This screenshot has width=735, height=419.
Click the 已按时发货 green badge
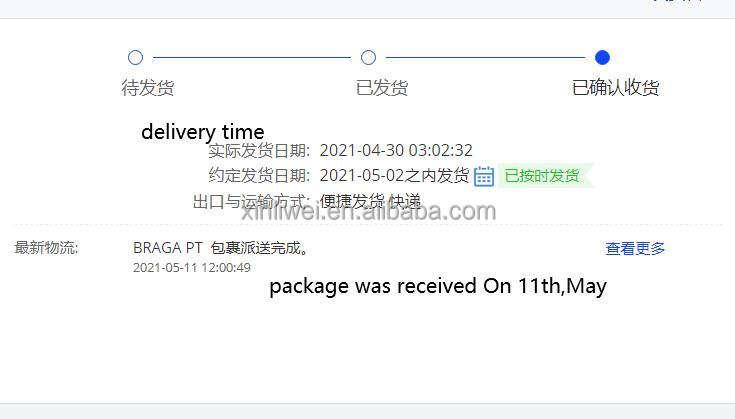click(545, 176)
